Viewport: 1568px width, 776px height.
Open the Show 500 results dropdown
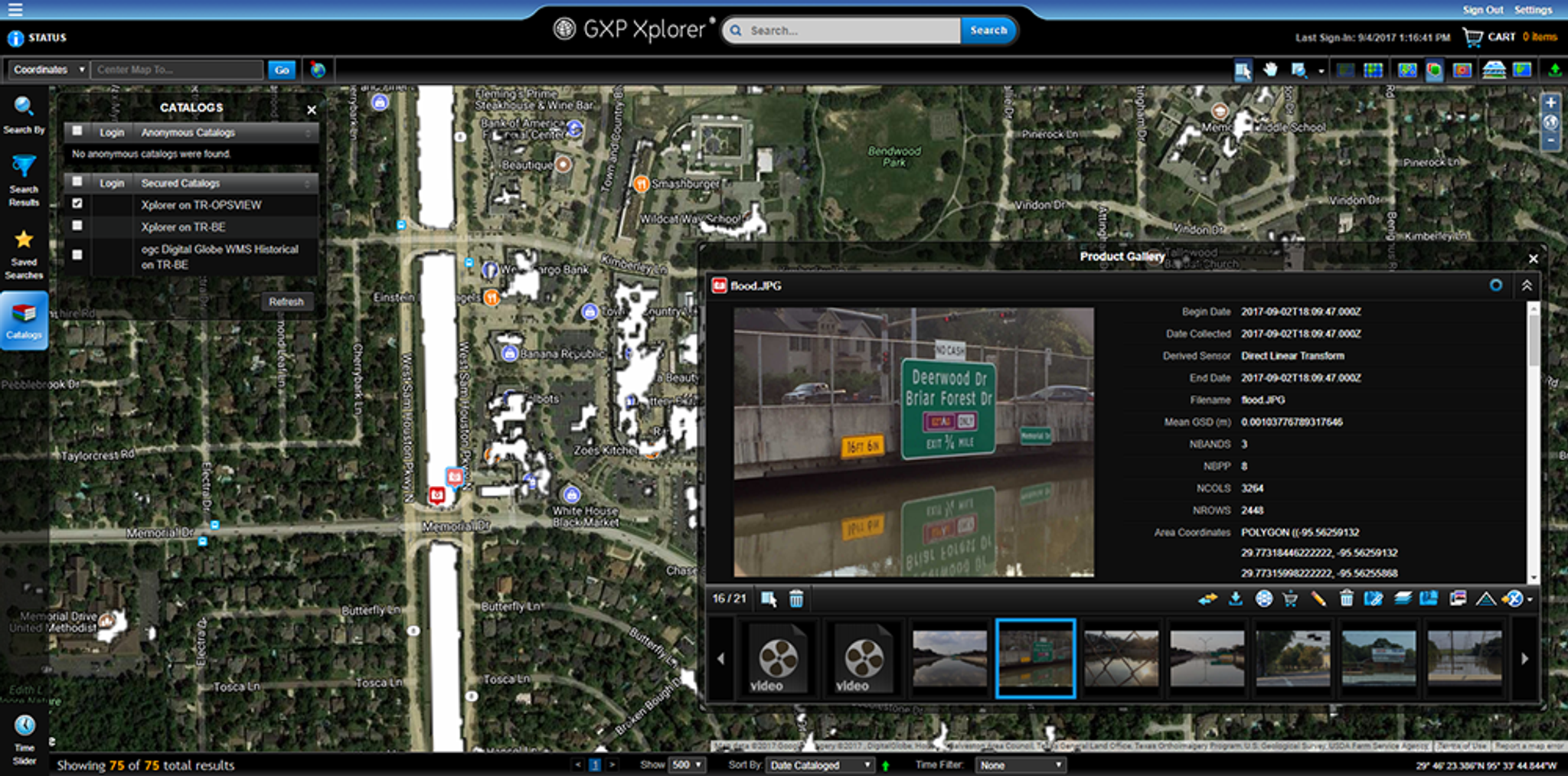687,765
